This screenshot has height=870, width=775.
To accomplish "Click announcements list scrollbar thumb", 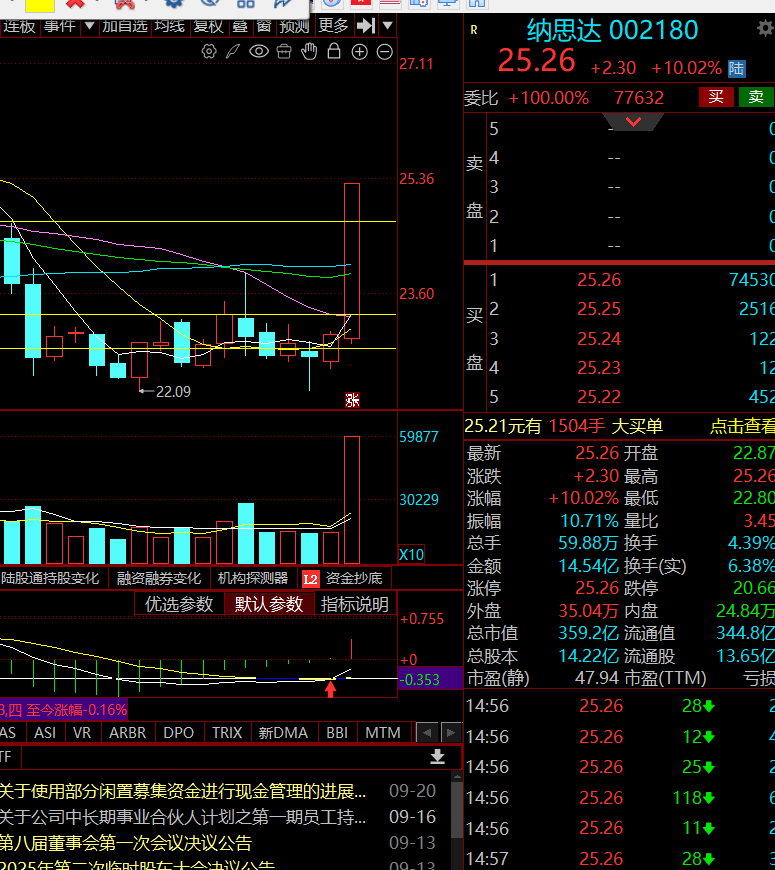I will click(457, 810).
